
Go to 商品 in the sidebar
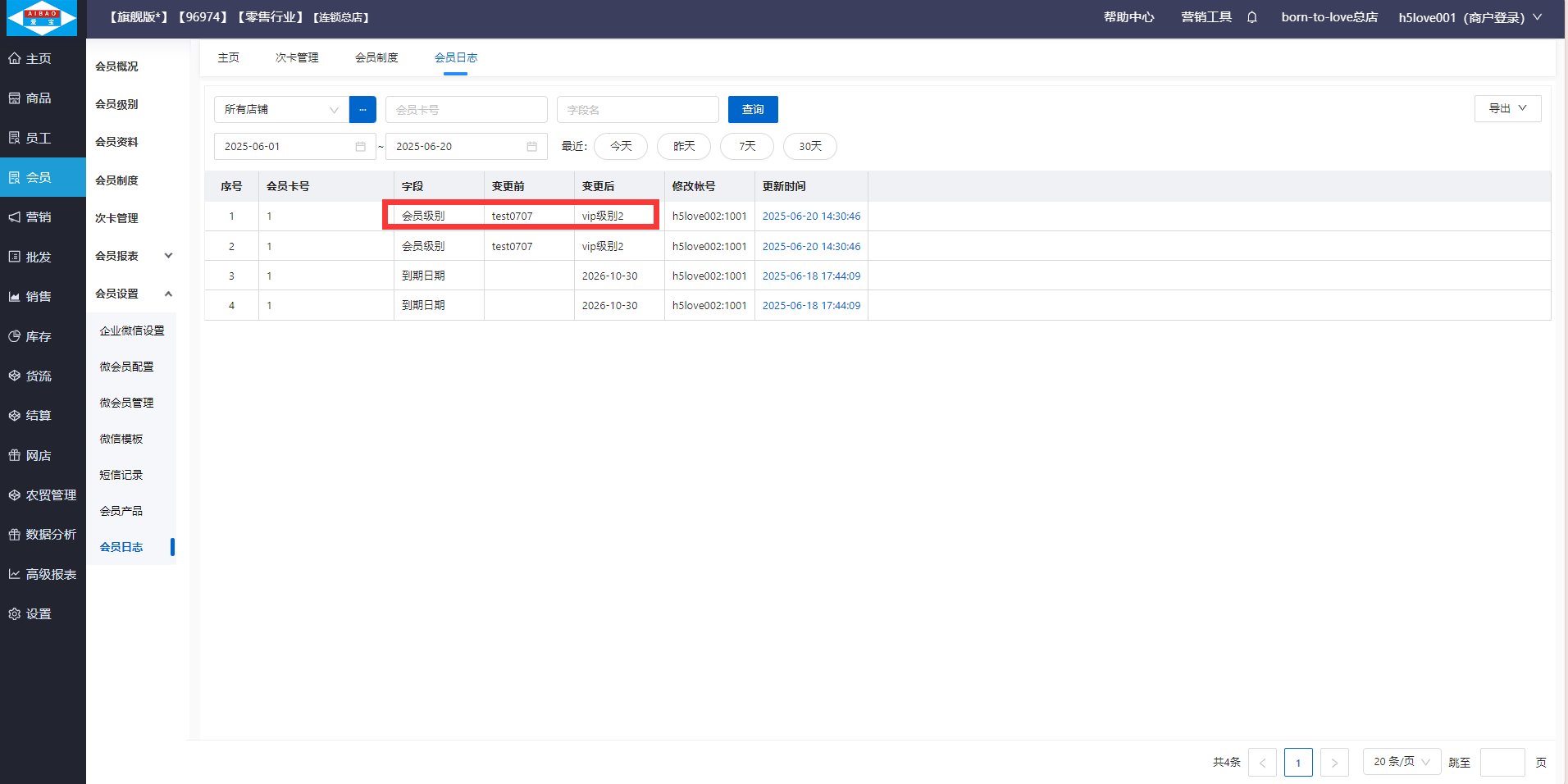pyautogui.click(x=39, y=98)
